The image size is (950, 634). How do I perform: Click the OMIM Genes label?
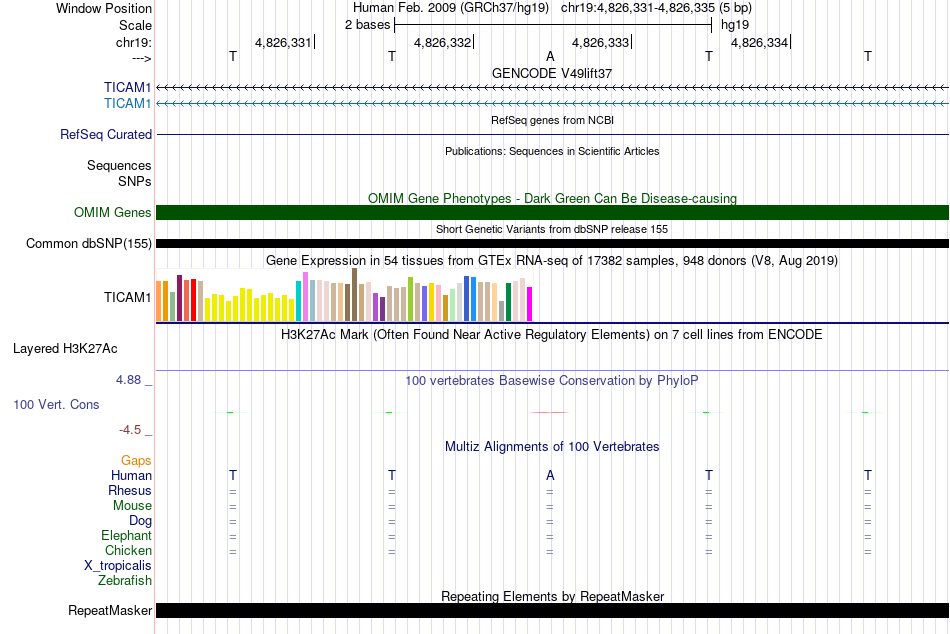coord(112,213)
